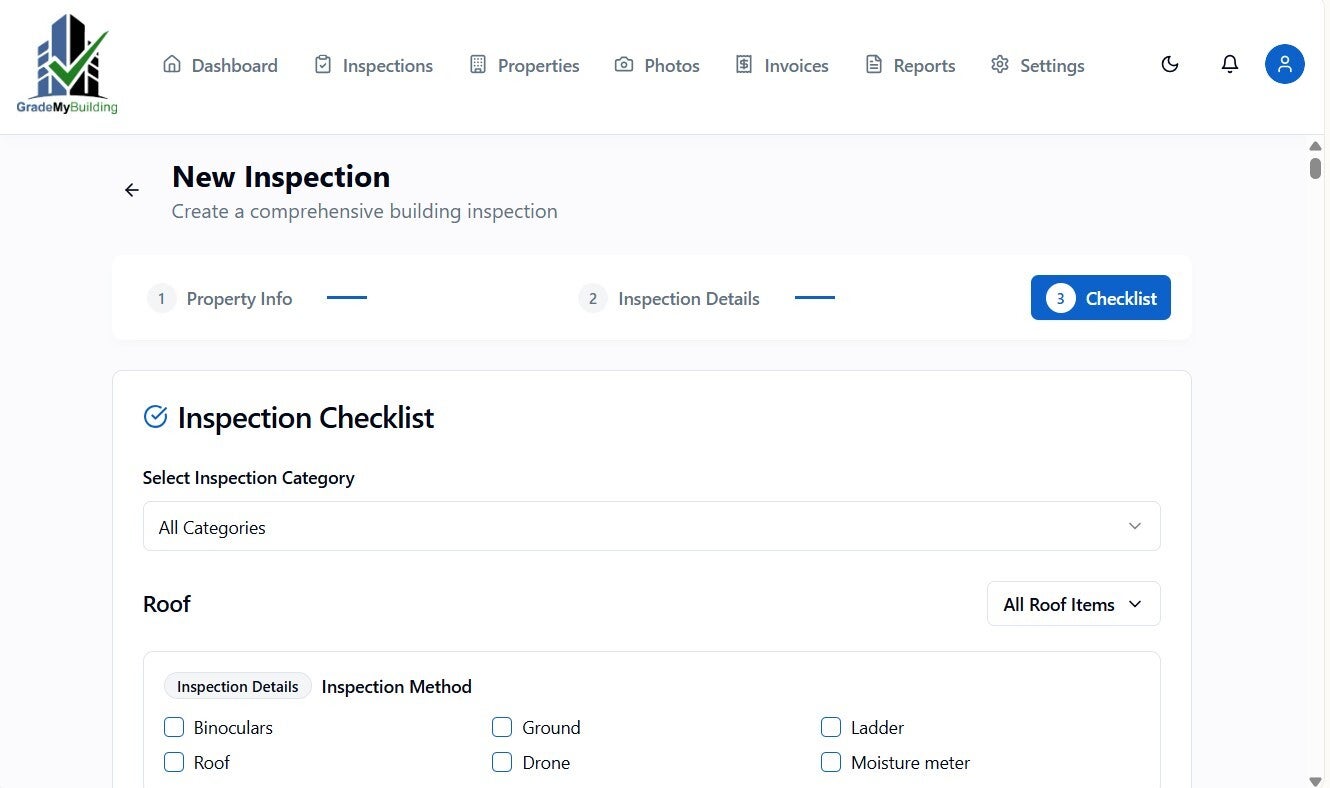Open the Reports menu item
This screenshot has height=788, width=1330.
910,65
